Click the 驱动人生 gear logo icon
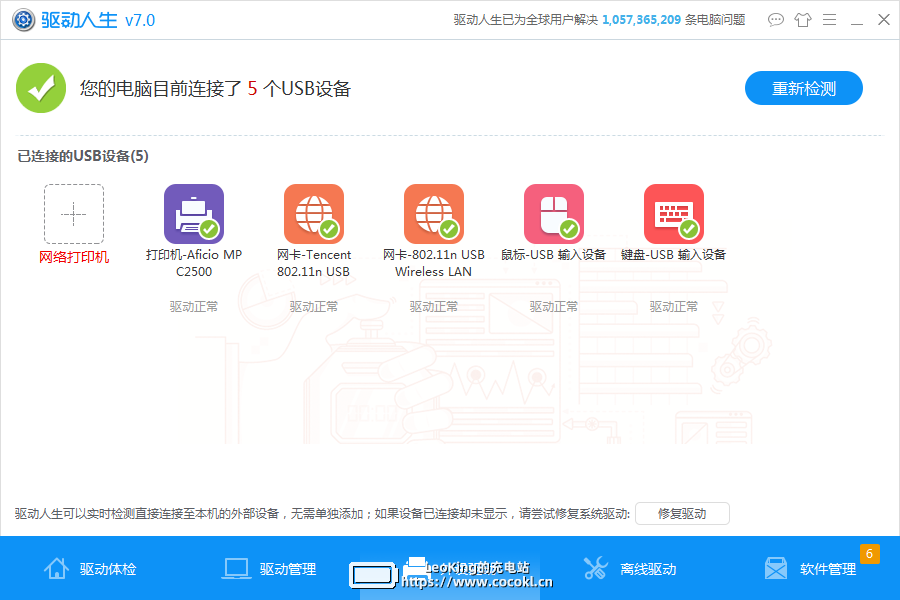Image resolution: width=900 pixels, height=600 pixels. click(24, 20)
